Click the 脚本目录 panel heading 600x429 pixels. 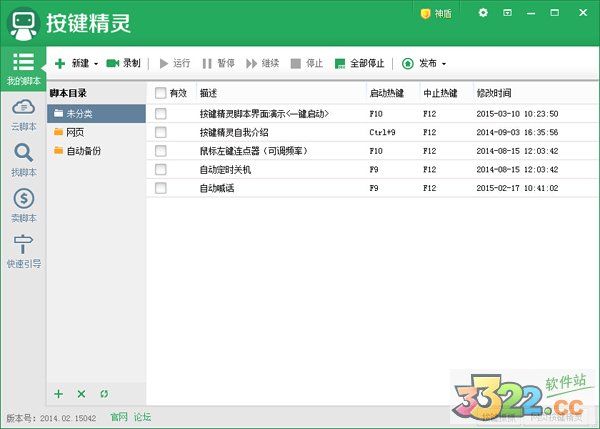coord(68,93)
